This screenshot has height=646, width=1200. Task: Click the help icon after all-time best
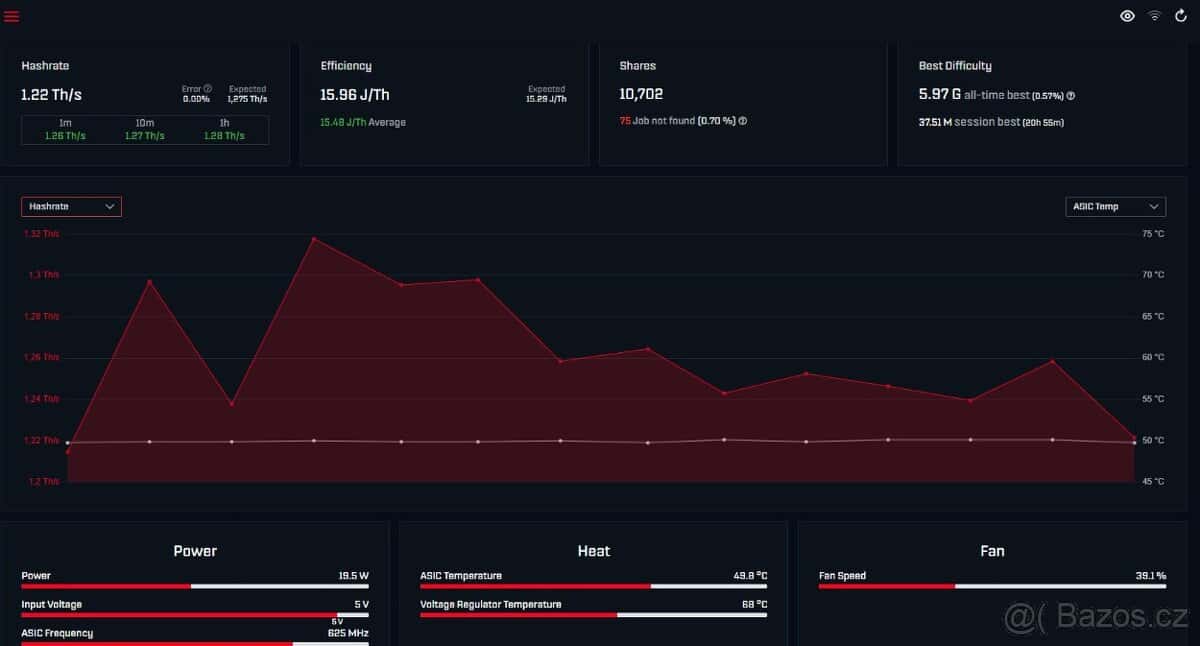coord(1071,96)
